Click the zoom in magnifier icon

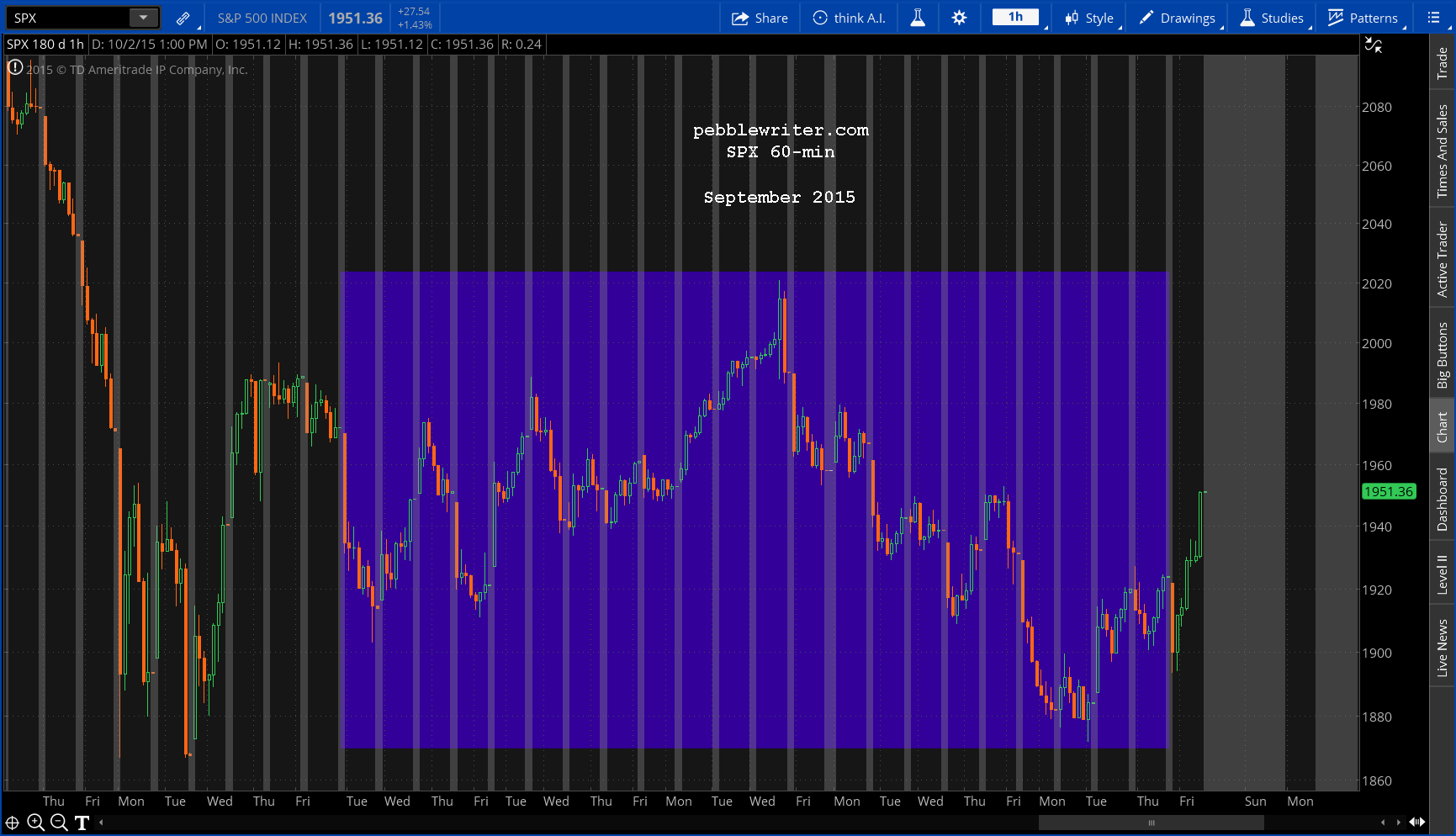point(35,823)
